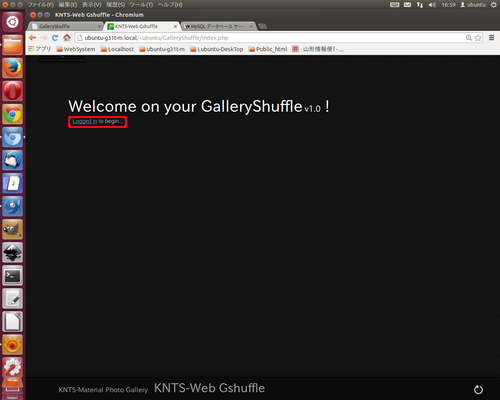The image size is (500, 400).
Task: Launch Google Chrome from the launcher
Action: [13, 114]
